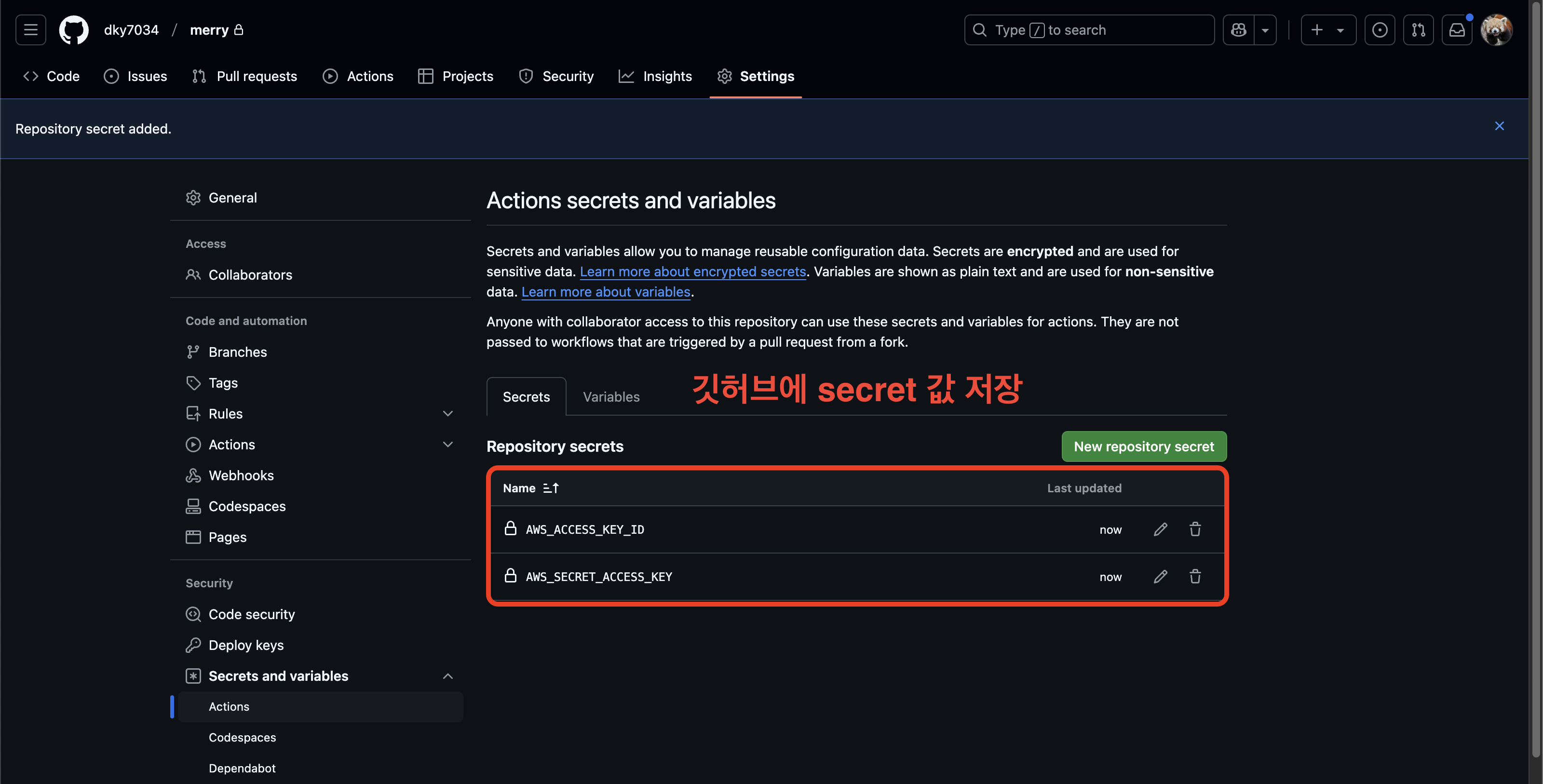Open the create new plus dropdown
The width and height of the screenshot is (1543, 784).
tap(1327, 30)
